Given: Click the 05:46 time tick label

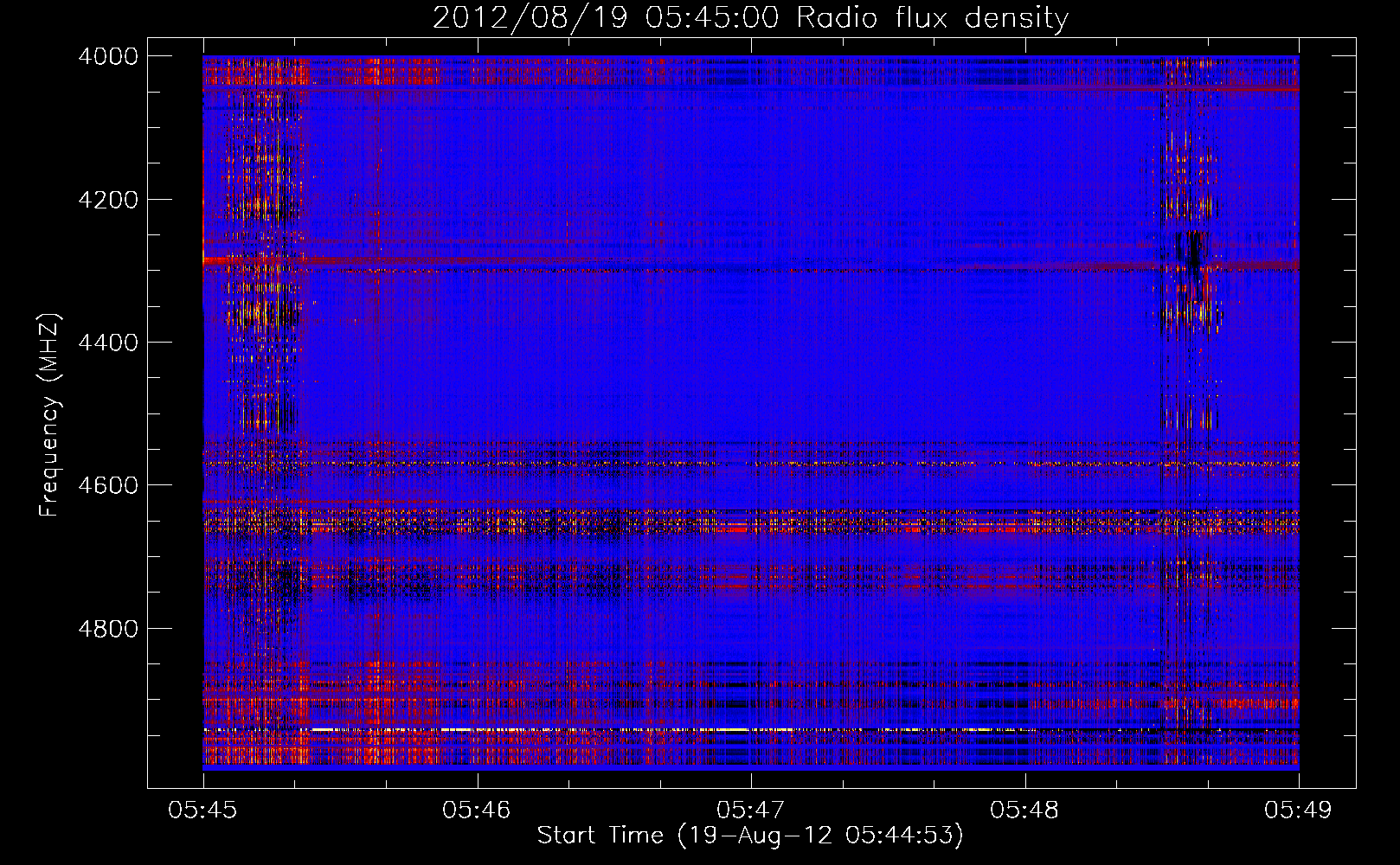Looking at the screenshot, I should point(477,810).
